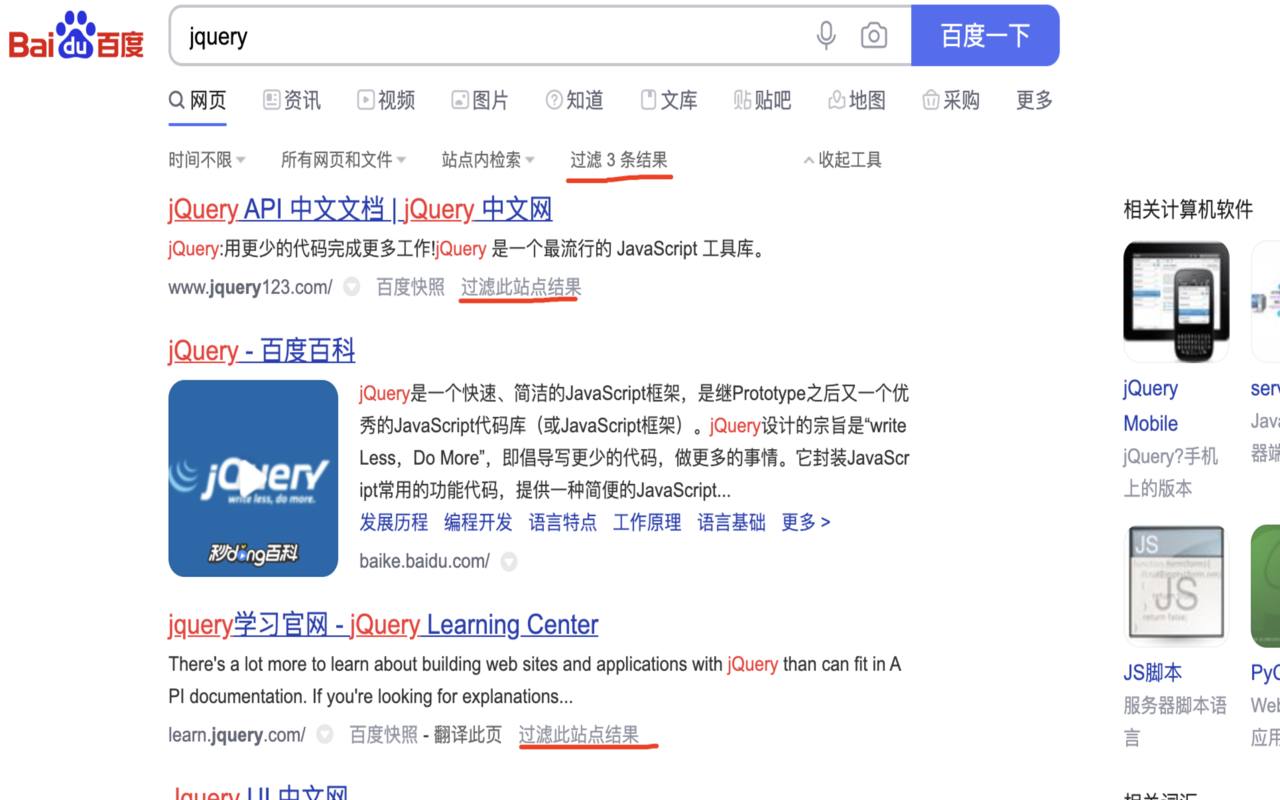Open jQuery API 中文文档 result title
This screenshot has height=800, width=1280.
[x=360, y=209]
